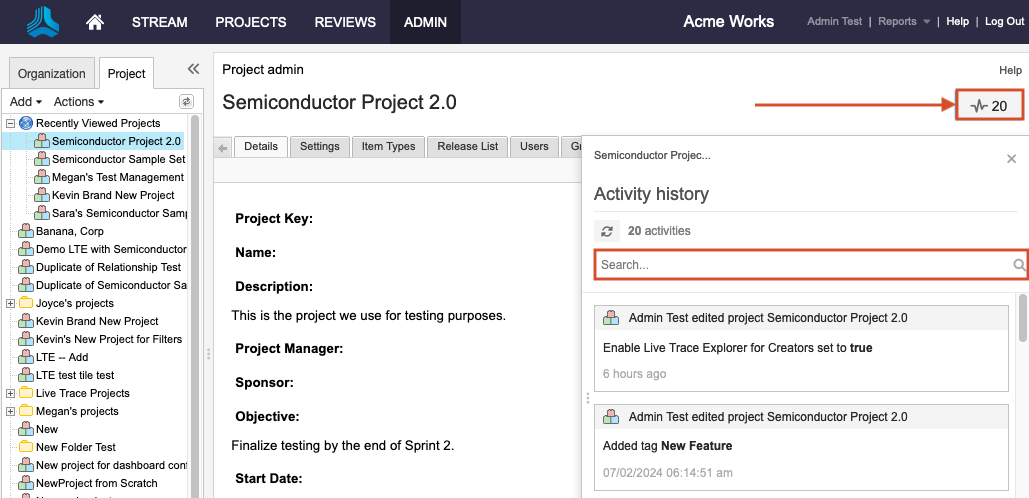Expand the Live Trace Projects folder

[11, 393]
